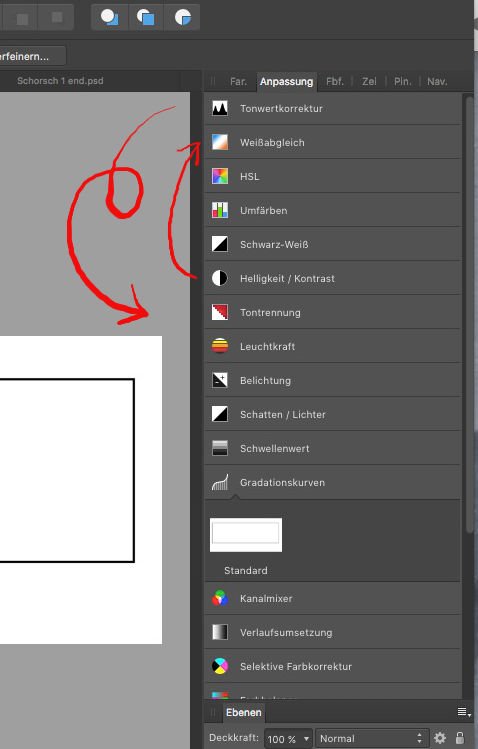Open the Normal blend mode dropdown
The height and width of the screenshot is (749, 478).
372,738
